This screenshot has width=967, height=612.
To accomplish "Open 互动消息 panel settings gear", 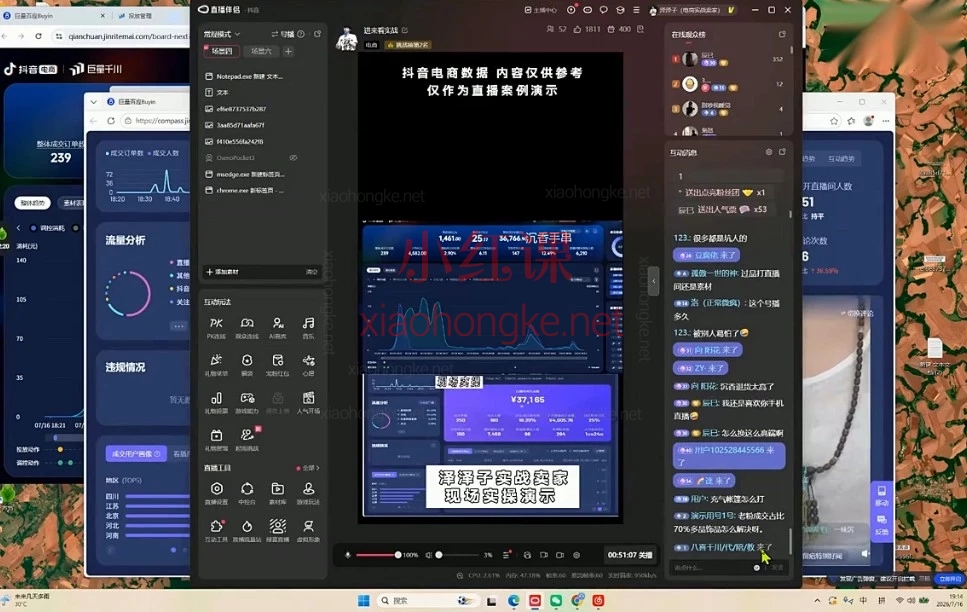I will (768, 152).
